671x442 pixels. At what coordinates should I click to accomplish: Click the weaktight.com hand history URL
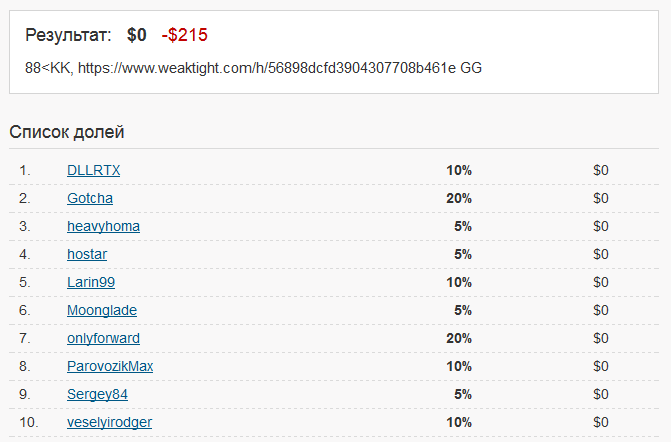coord(267,68)
